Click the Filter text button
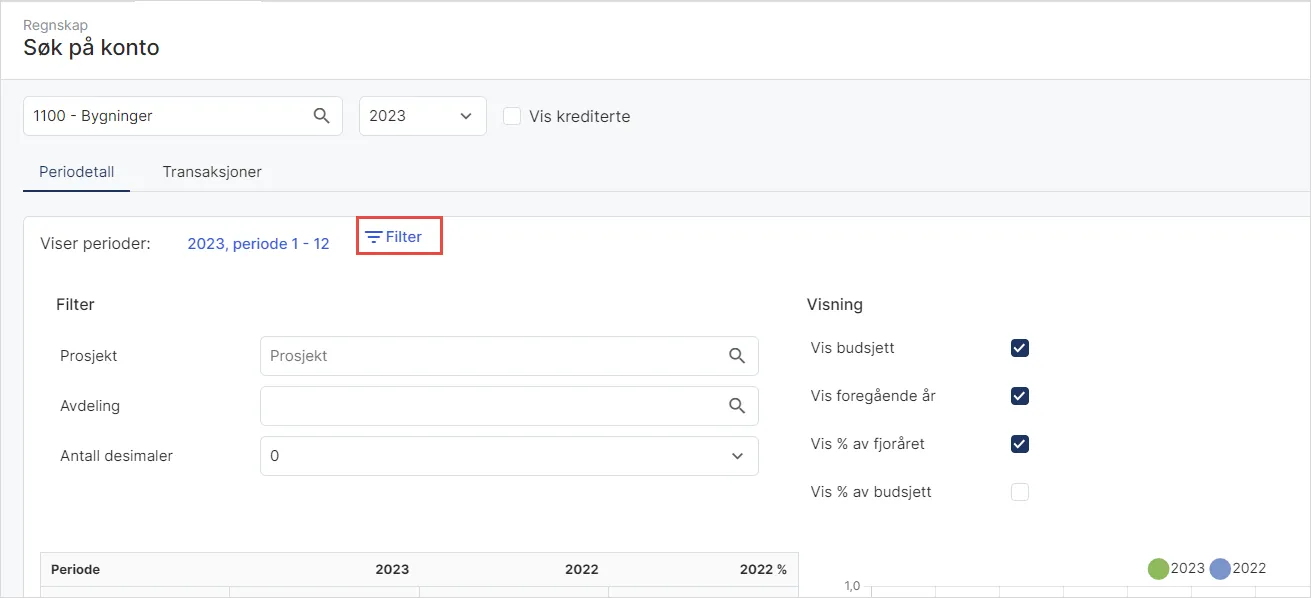 click(x=404, y=237)
